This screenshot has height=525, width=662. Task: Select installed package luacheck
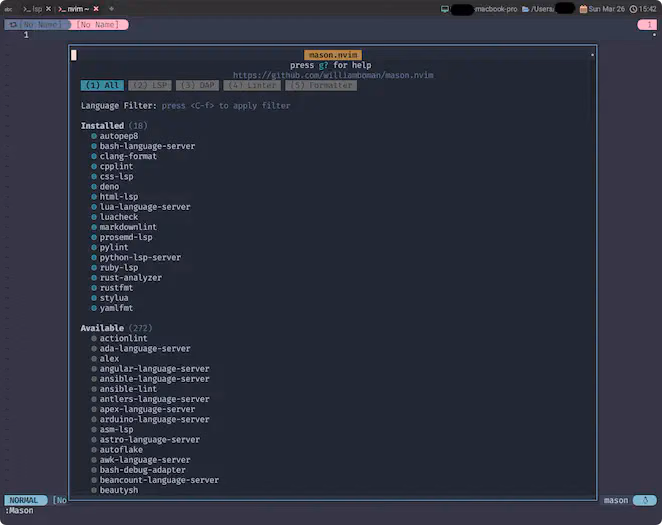119,217
